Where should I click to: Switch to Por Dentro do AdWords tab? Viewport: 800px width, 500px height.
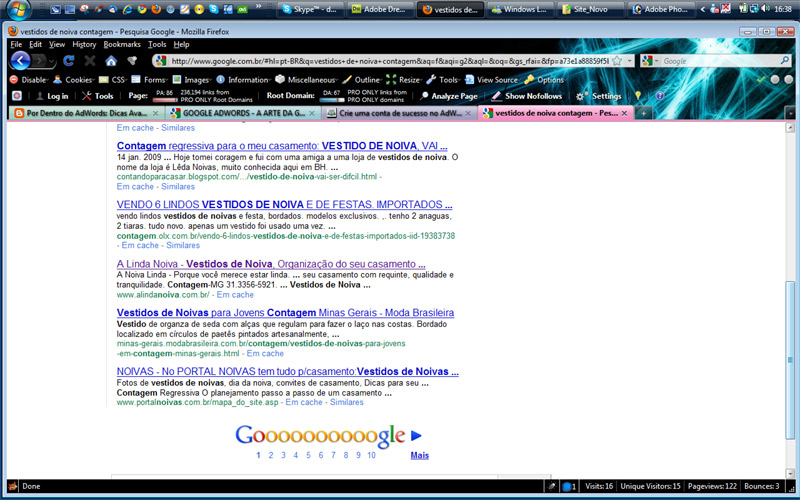pyautogui.click(x=86, y=113)
